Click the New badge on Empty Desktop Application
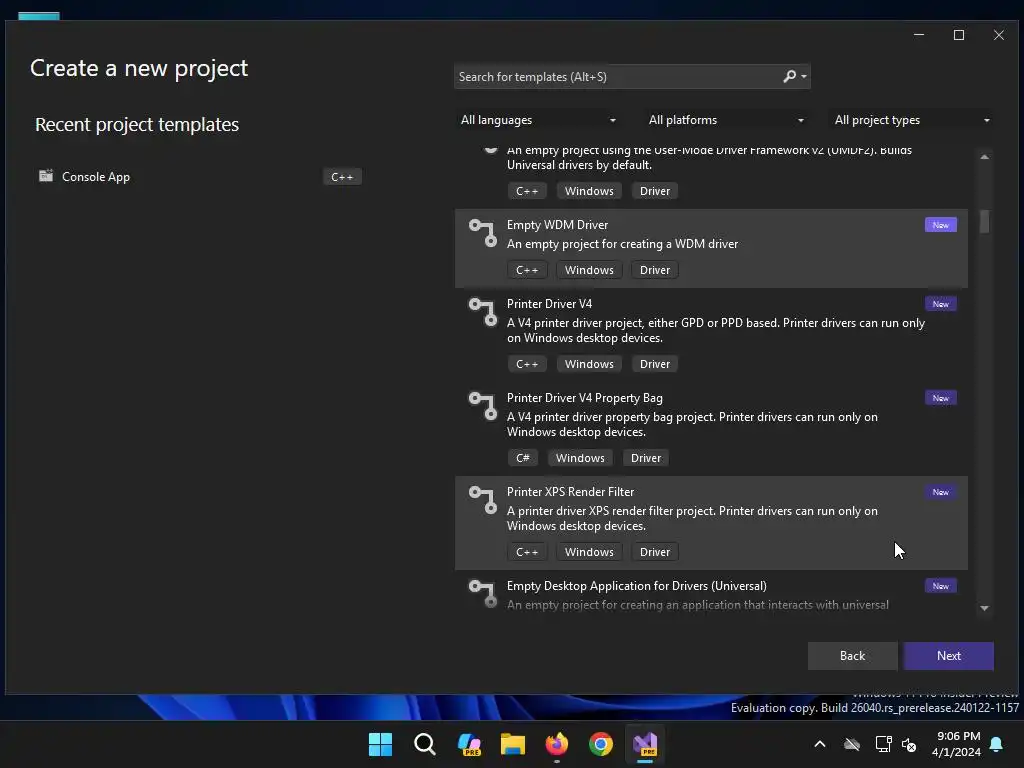 click(x=940, y=586)
